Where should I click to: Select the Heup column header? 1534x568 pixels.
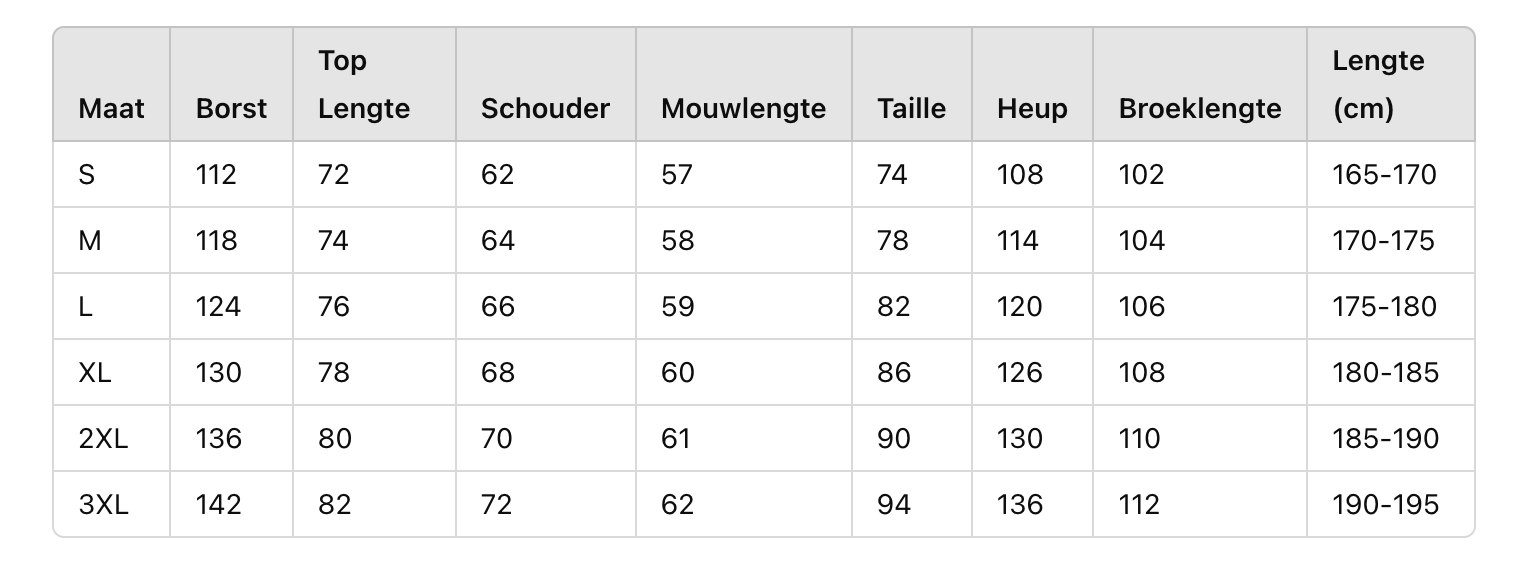(1032, 108)
